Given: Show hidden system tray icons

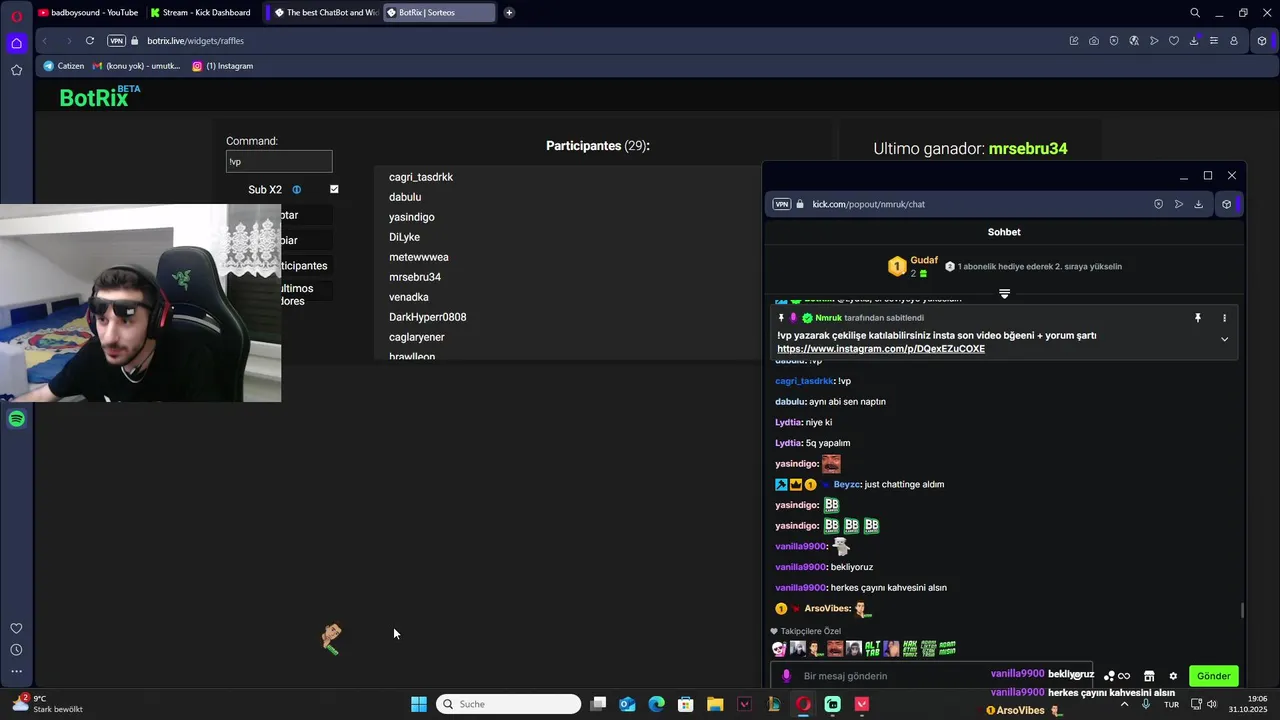Looking at the screenshot, I should pyautogui.click(x=1124, y=704).
